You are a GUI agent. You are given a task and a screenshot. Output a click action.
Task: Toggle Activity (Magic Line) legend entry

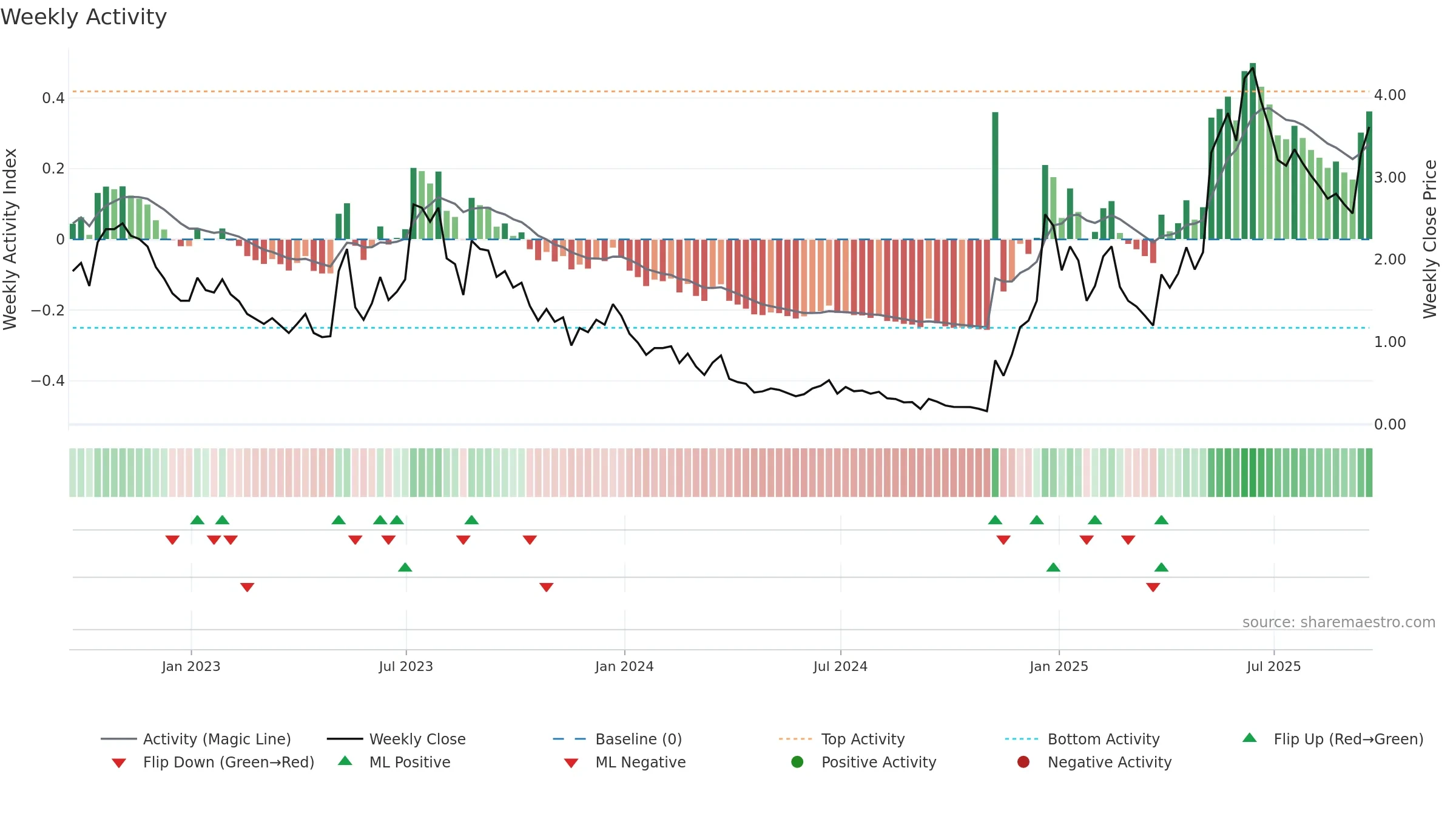click(x=196, y=739)
